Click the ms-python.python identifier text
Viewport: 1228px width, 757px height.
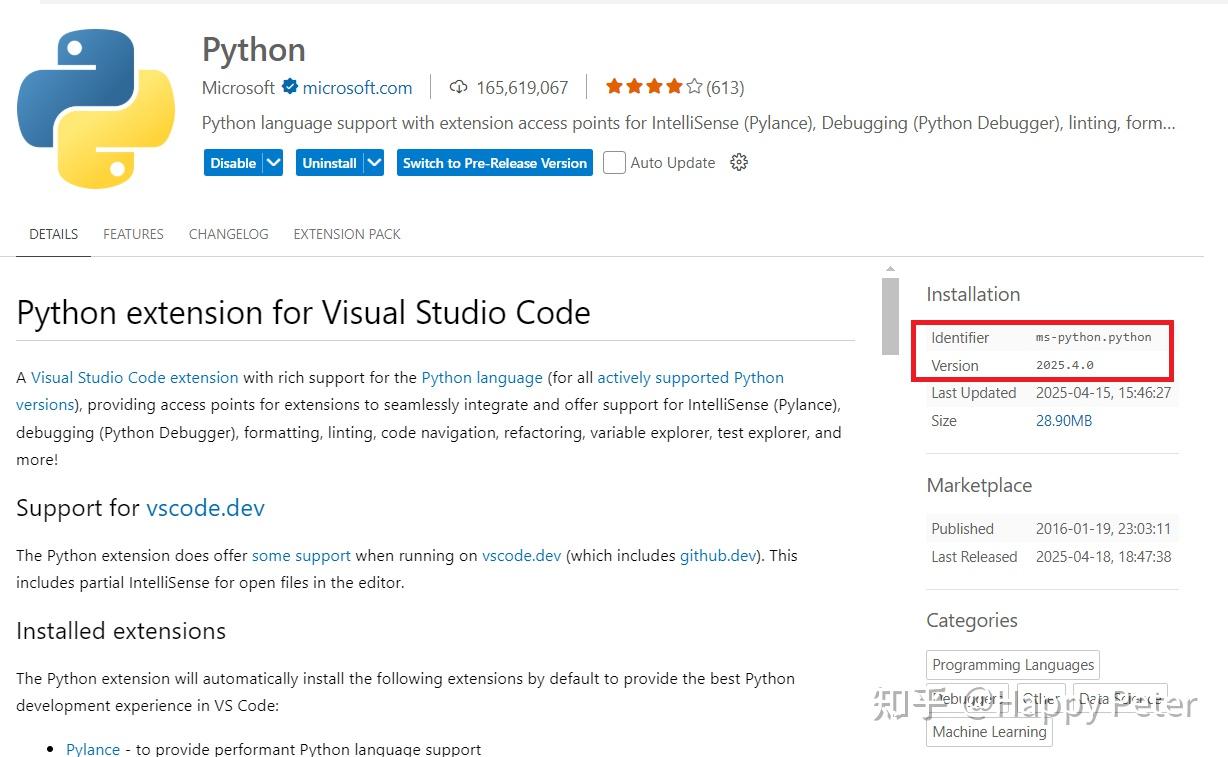pos(1094,338)
